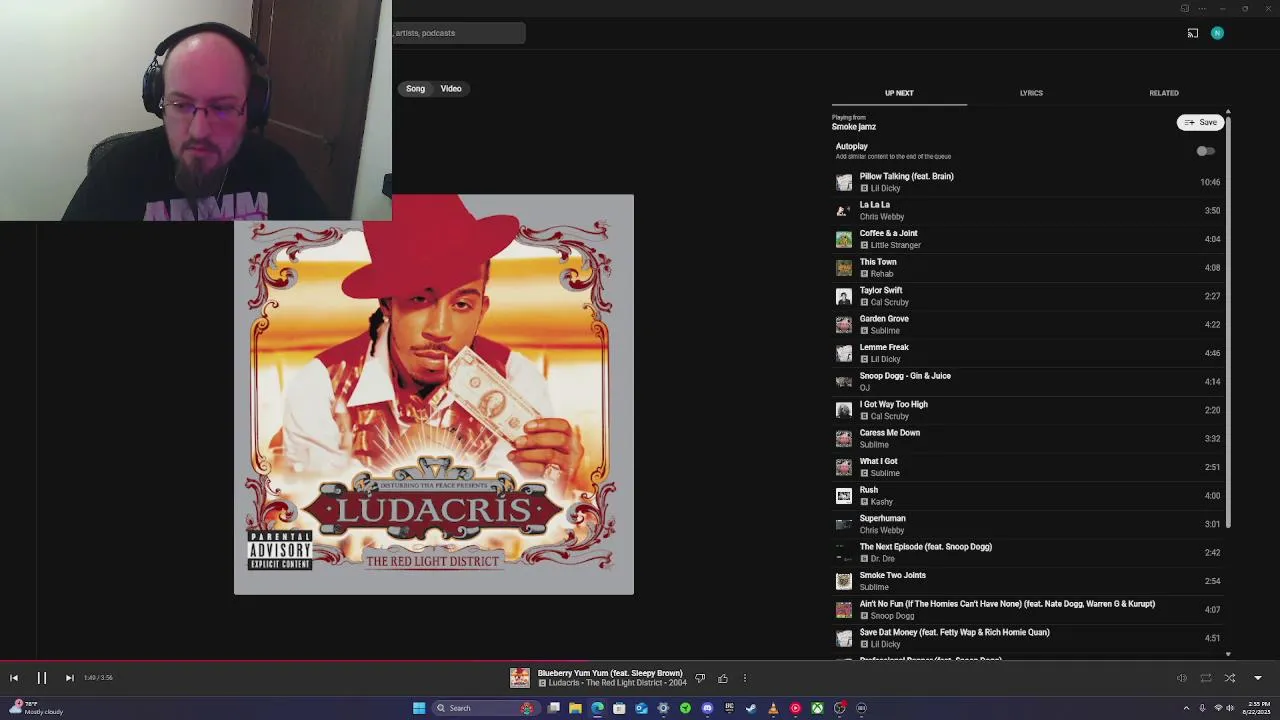Toggle shuffle in the player bar
Image resolution: width=1280 pixels, height=720 pixels.
tap(1230, 678)
